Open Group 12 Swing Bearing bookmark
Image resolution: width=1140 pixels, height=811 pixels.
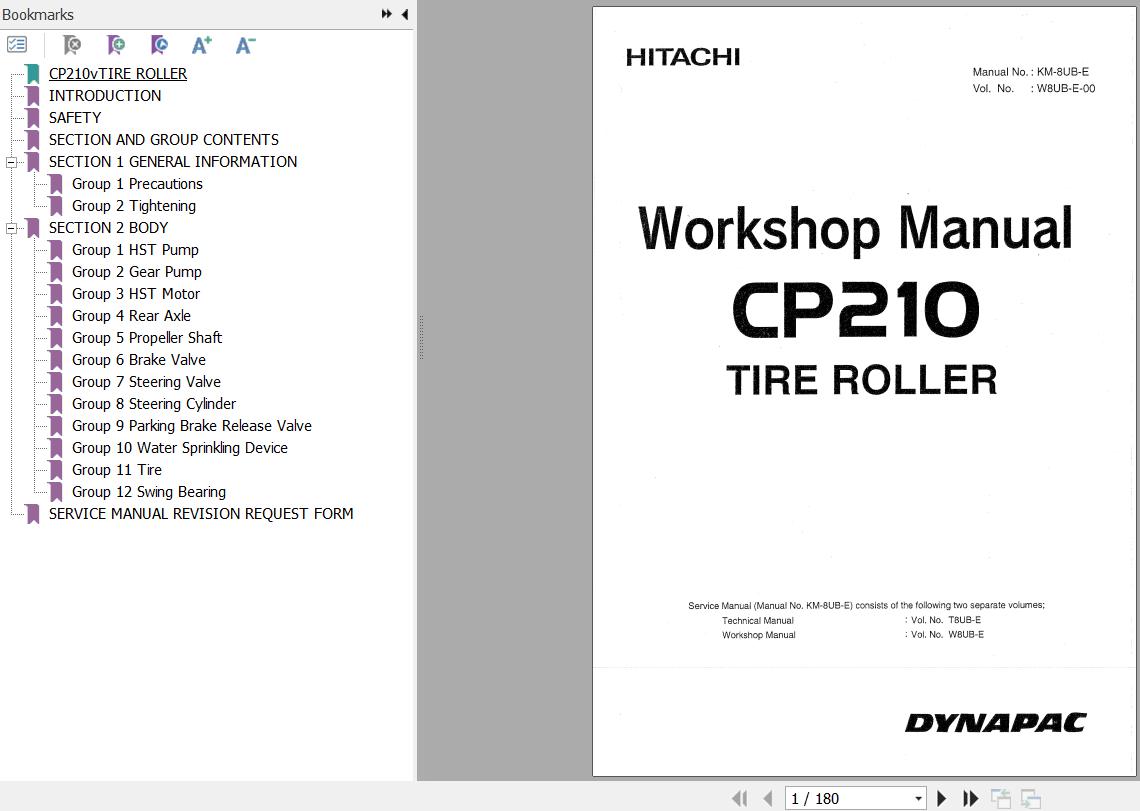tap(149, 492)
